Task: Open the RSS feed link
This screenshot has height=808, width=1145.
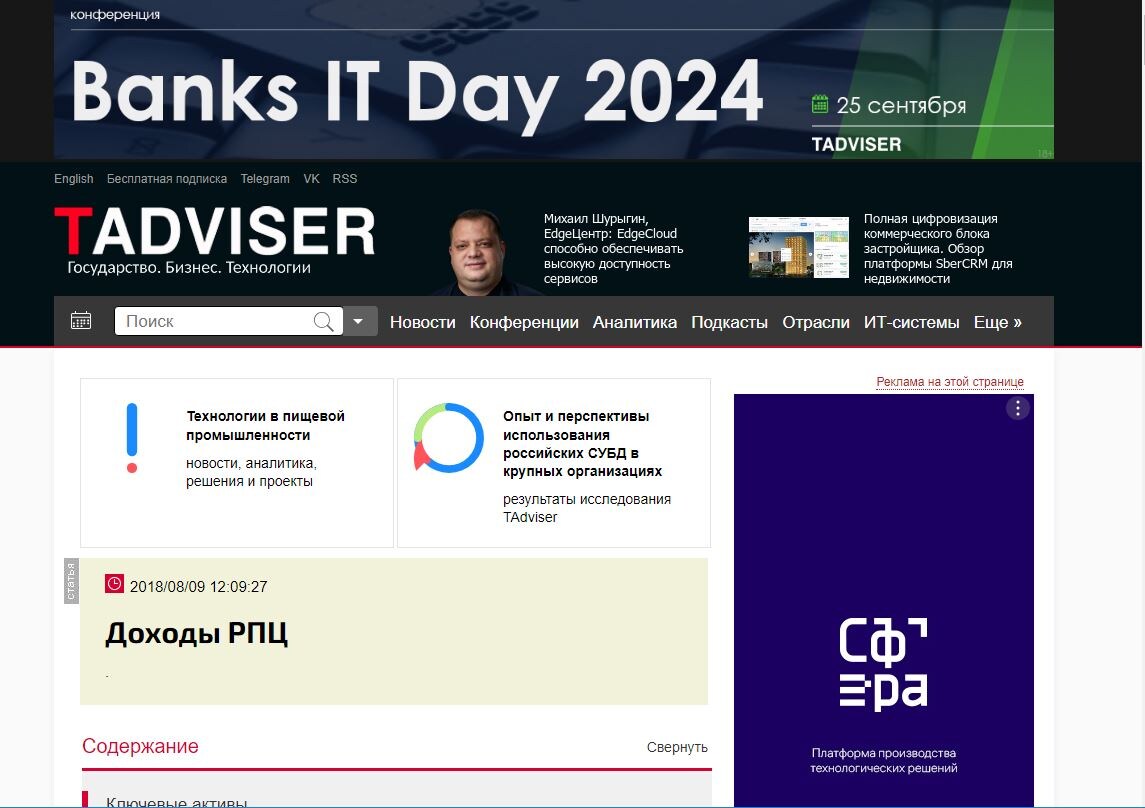Action: click(345, 179)
